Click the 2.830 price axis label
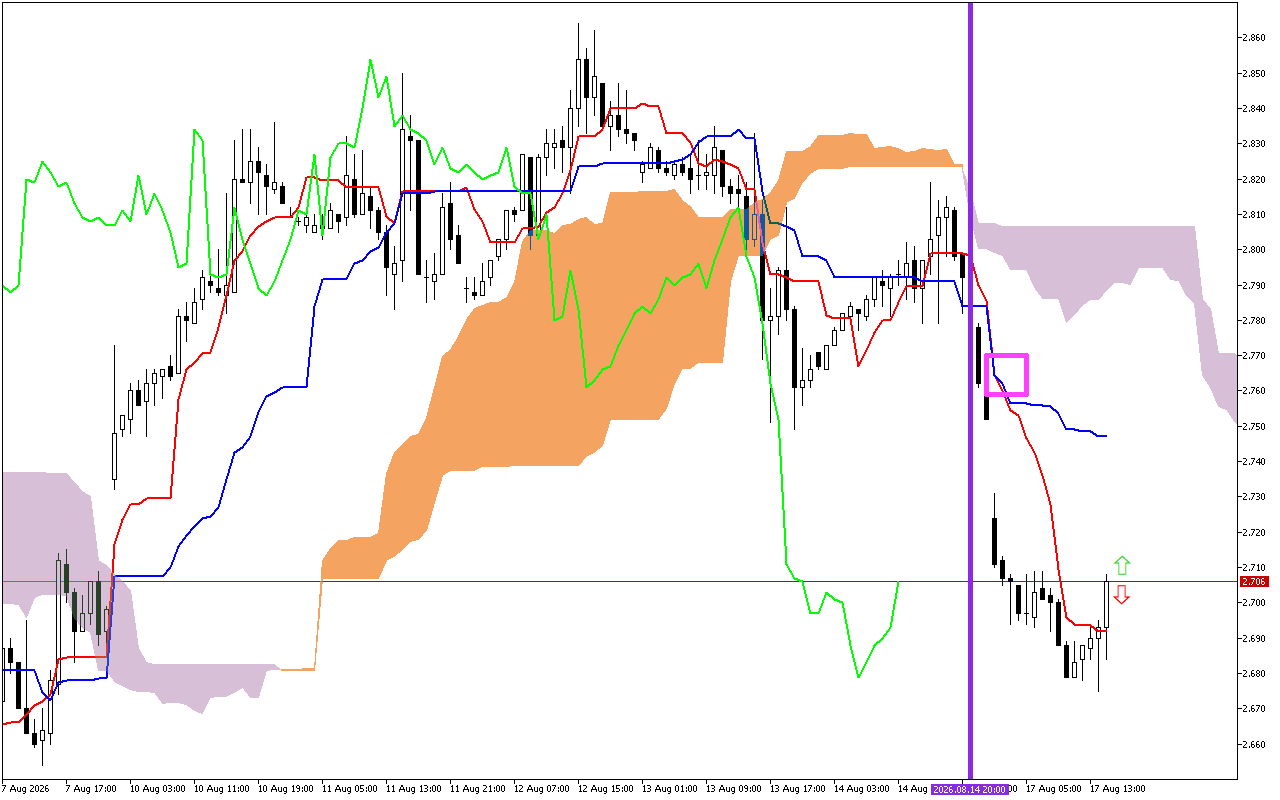This screenshot has height=800, width=1280. 1253,144
